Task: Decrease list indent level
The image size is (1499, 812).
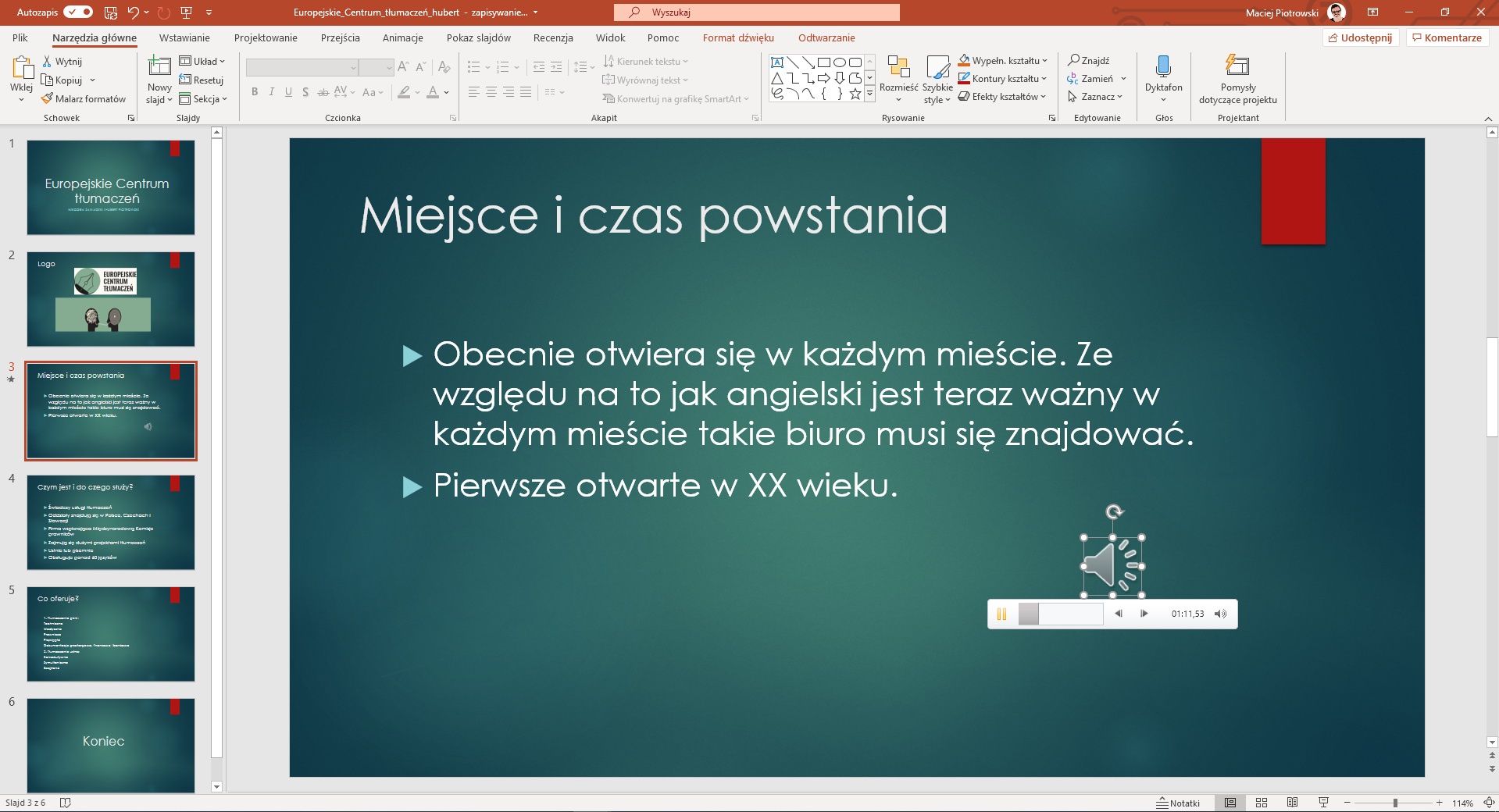Action: point(539,67)
